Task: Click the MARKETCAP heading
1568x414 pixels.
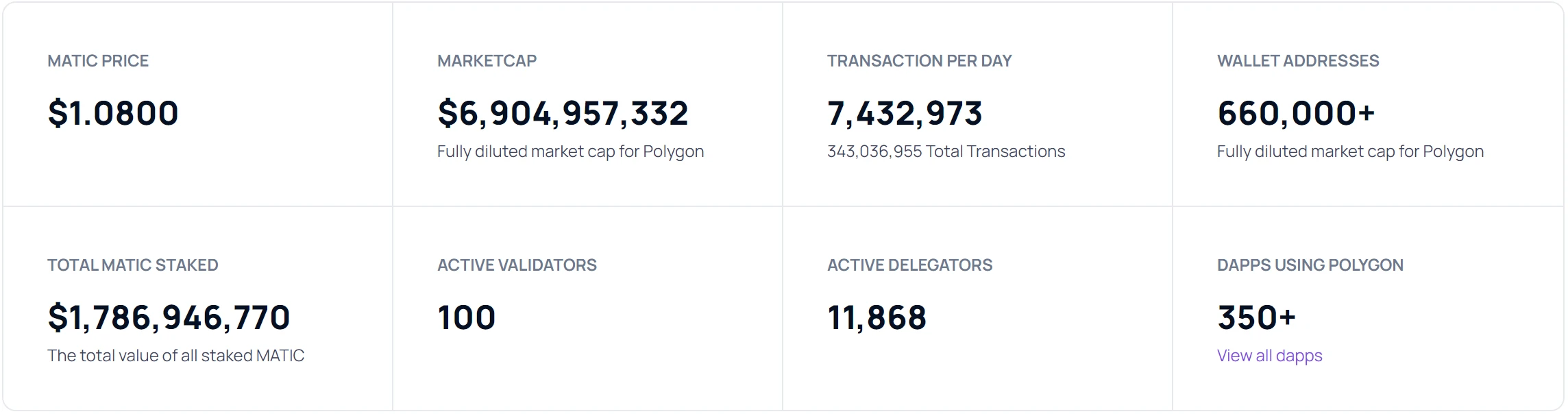Action: tap(487, 61)
